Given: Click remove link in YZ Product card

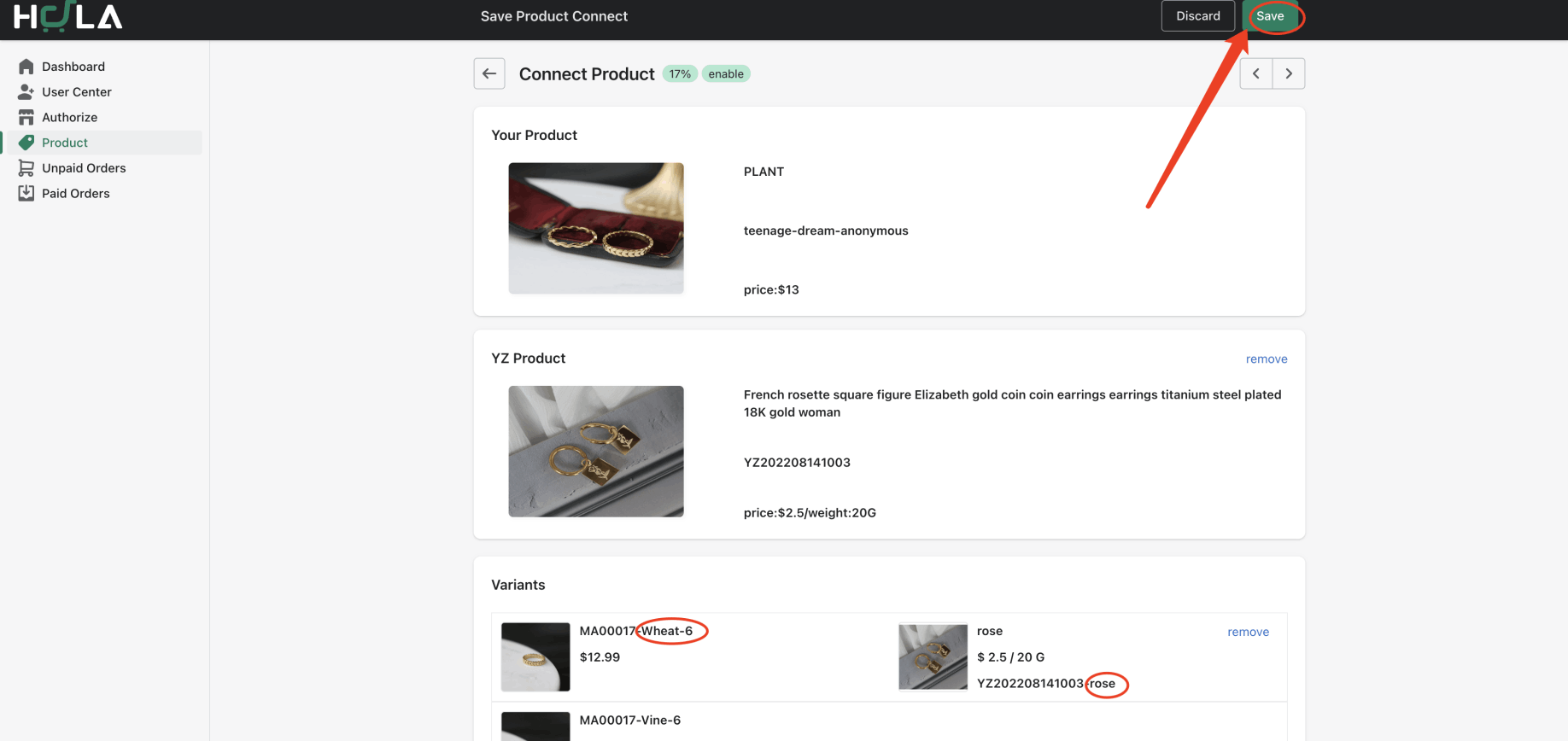Looking at the screenshot, I should point(1266,359).
